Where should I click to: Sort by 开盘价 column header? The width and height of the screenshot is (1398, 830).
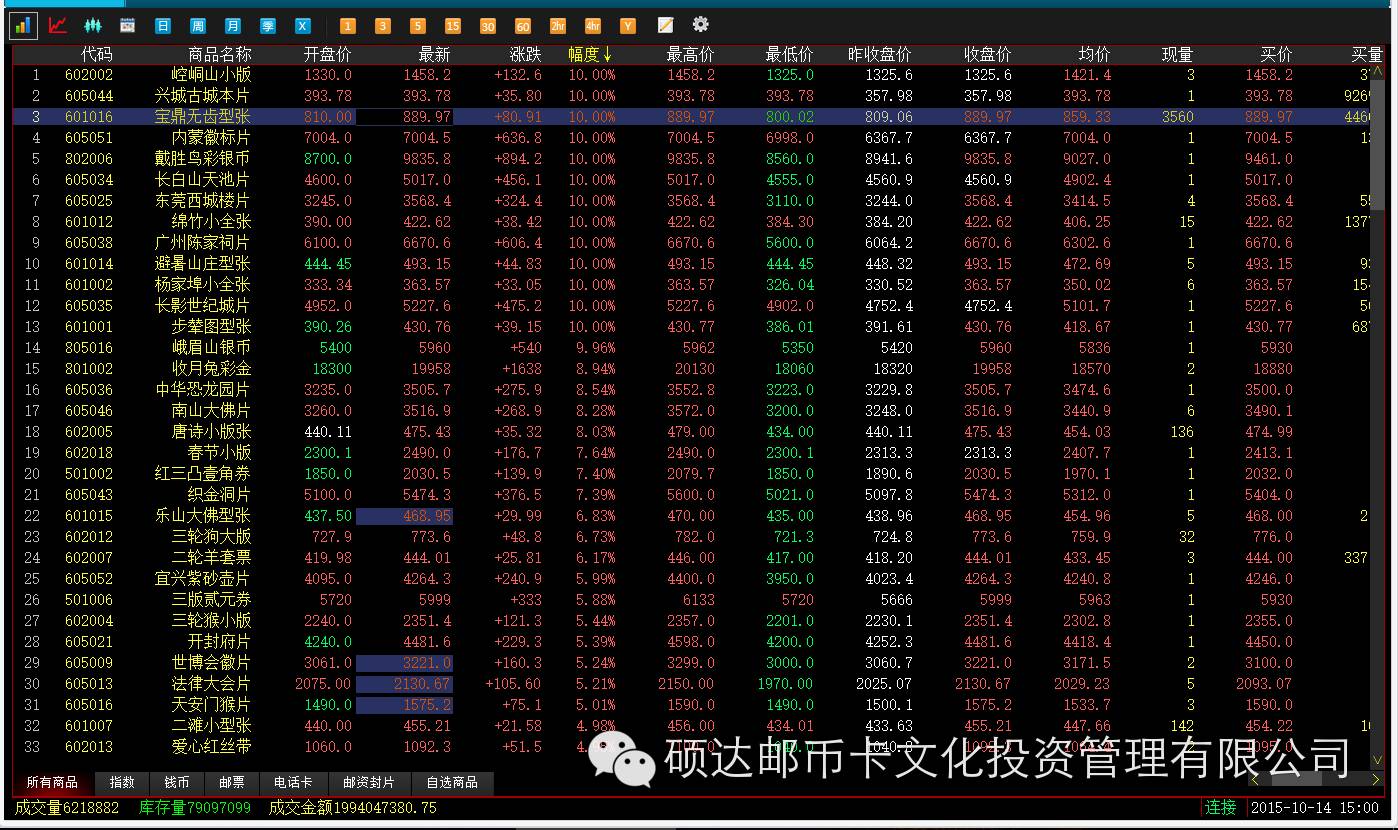[327, 54]
